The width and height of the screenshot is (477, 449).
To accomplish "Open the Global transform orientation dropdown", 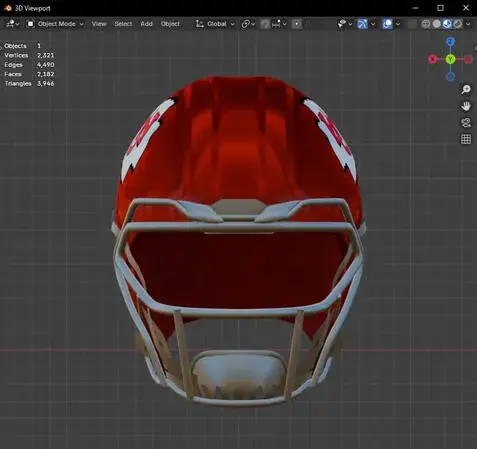I will pyautogui.click(x=215, y=24).
